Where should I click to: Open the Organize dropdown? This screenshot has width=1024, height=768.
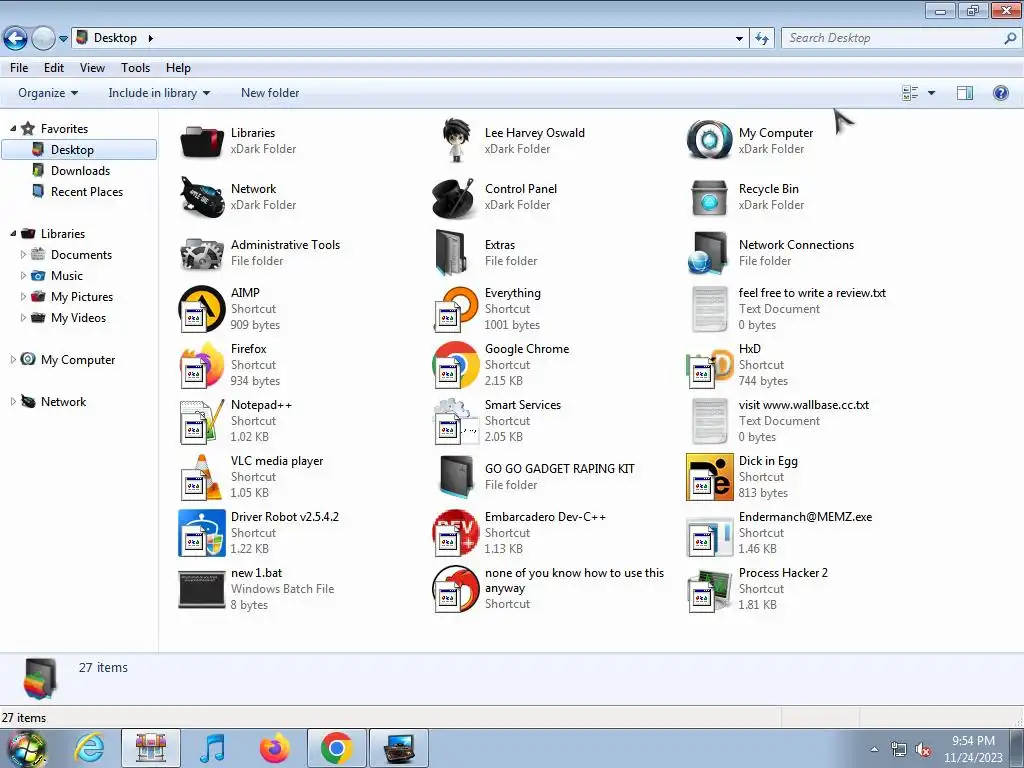click(x=48, y=93)
